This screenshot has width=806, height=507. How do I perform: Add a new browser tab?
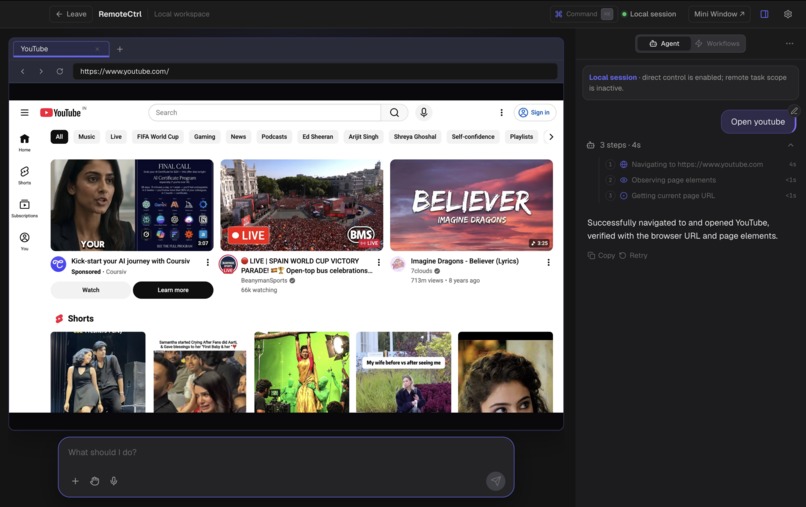[120, 49]
